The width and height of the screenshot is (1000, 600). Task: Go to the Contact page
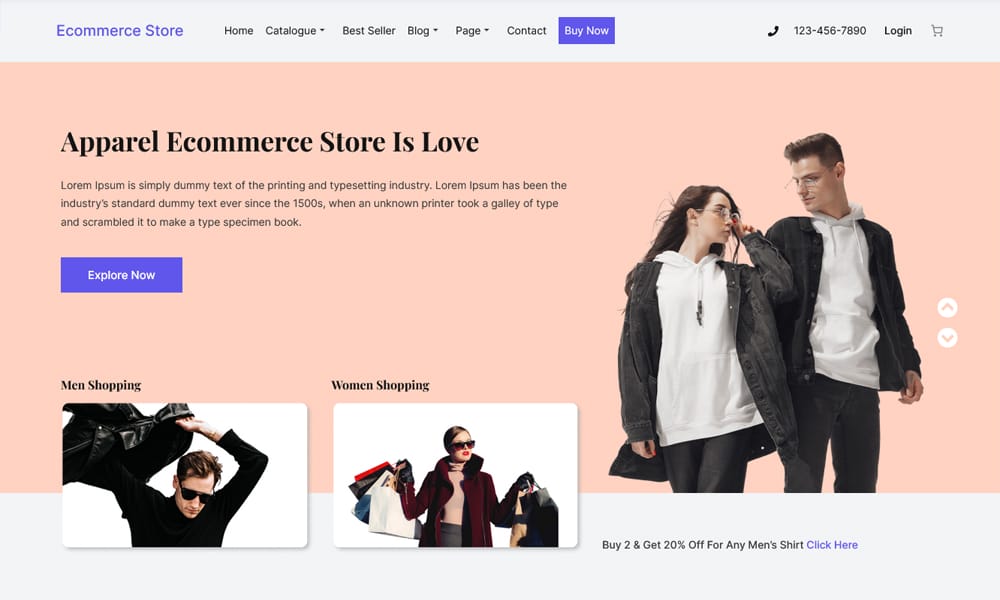526,31
